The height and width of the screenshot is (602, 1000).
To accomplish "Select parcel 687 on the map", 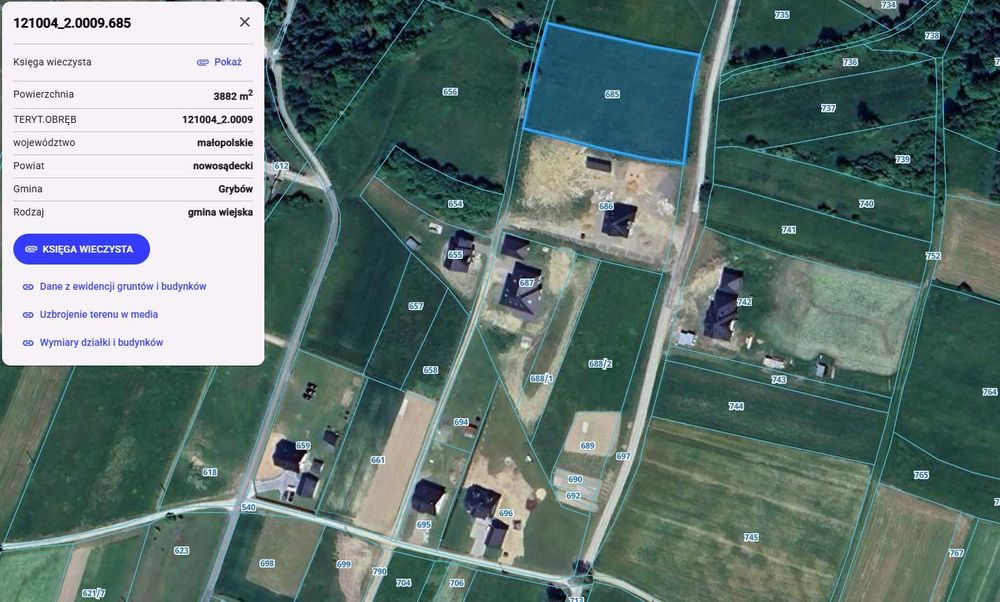I will [527, 283].
